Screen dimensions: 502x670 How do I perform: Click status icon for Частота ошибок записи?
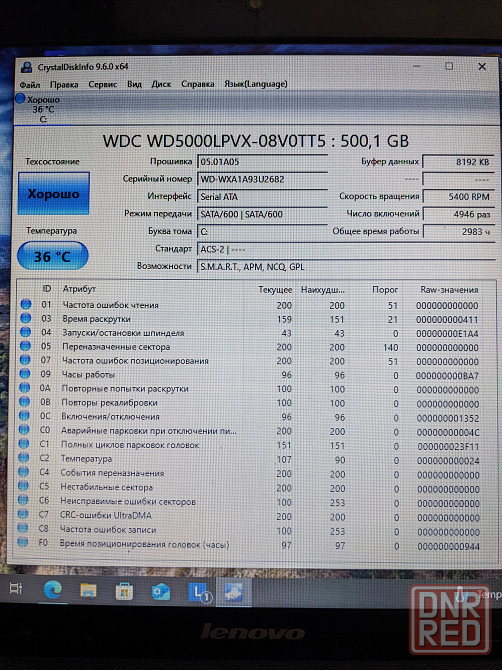23,528
